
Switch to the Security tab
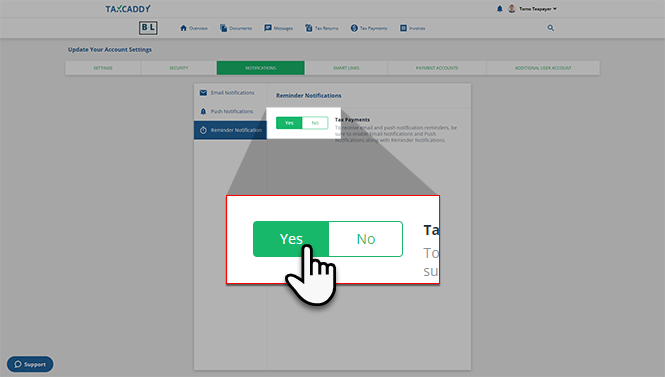click(x=179, y=68)
